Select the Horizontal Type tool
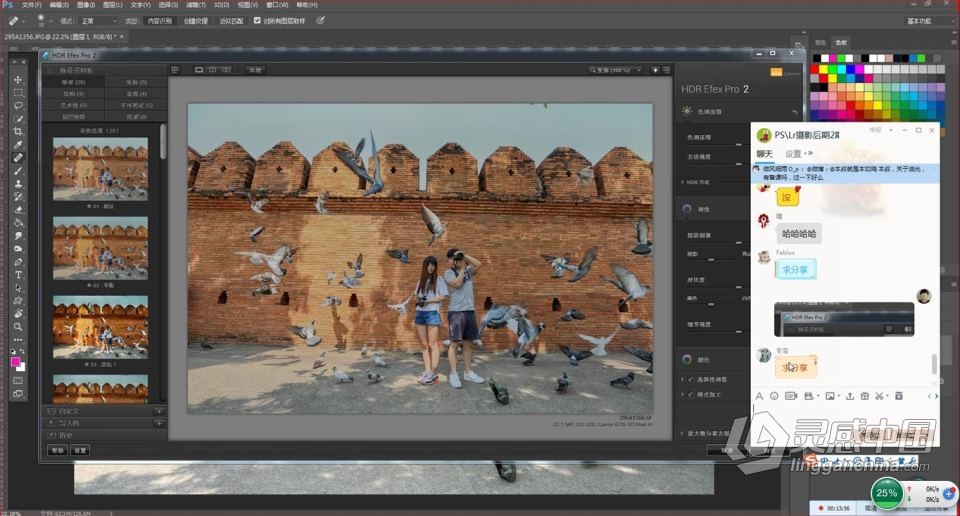Screen dimensions: 960x516 pyautogui.click(x=18, y=274)
